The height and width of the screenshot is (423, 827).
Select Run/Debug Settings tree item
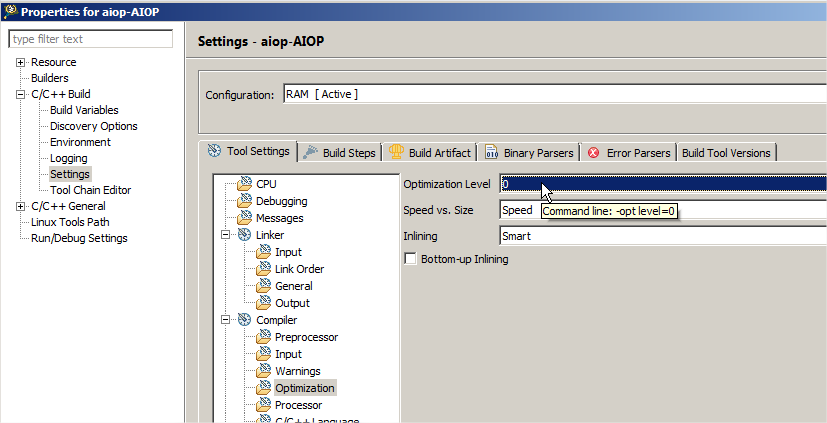[79, 238]
